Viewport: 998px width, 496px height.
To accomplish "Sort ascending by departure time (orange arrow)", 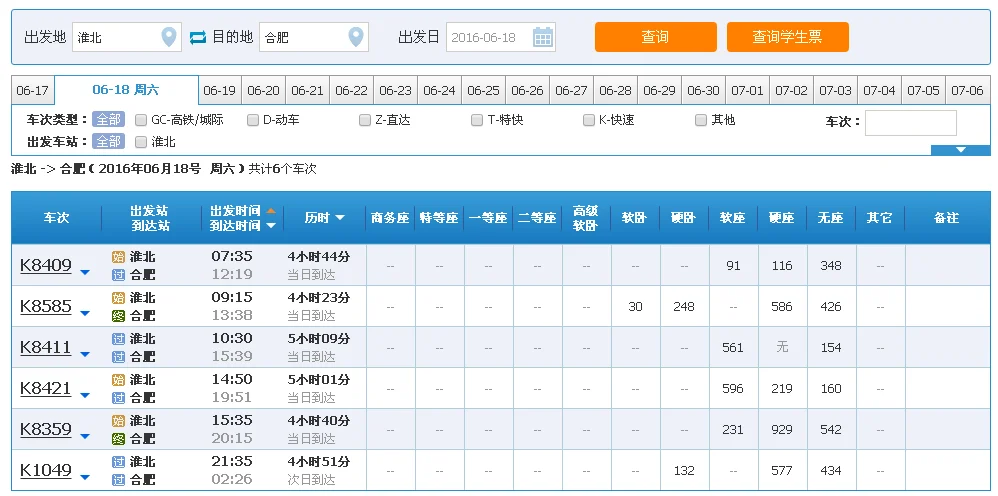I will point(271,210).
